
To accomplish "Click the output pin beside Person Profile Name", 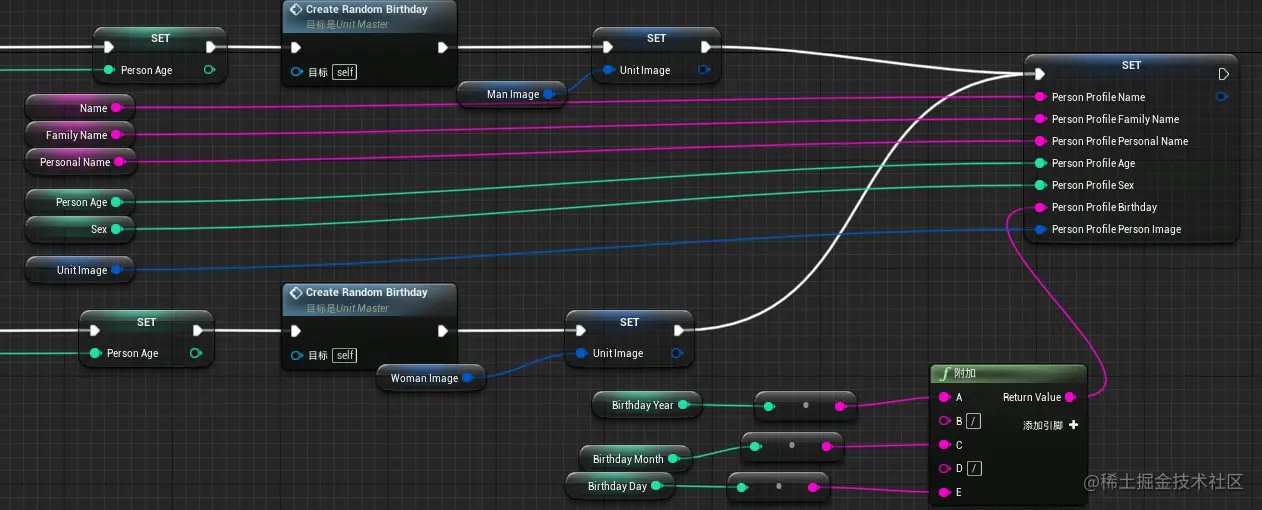I will (1221, 97).
